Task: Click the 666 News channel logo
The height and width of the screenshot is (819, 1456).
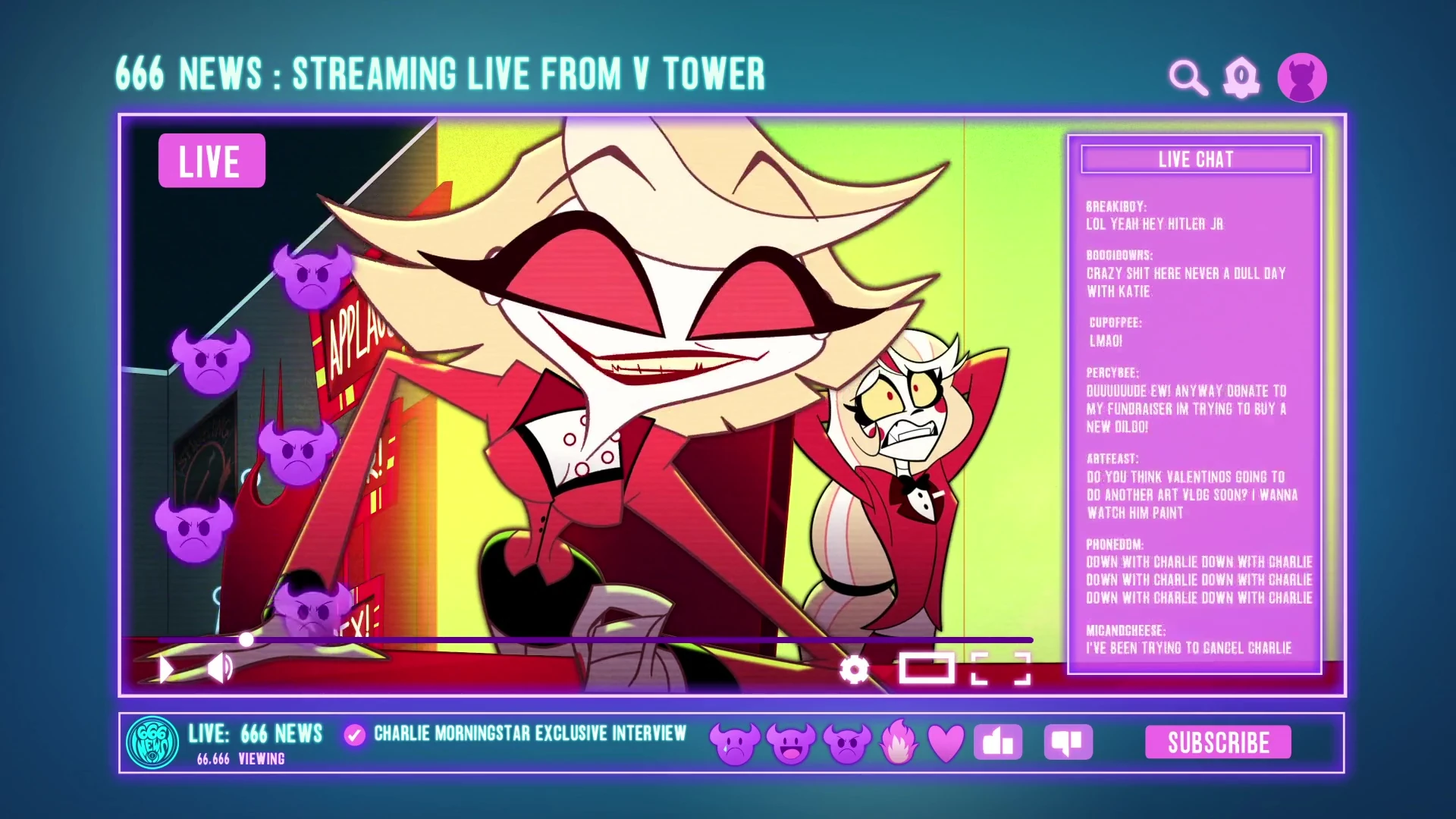Action: pyautogui.click(x=152, y=742)
